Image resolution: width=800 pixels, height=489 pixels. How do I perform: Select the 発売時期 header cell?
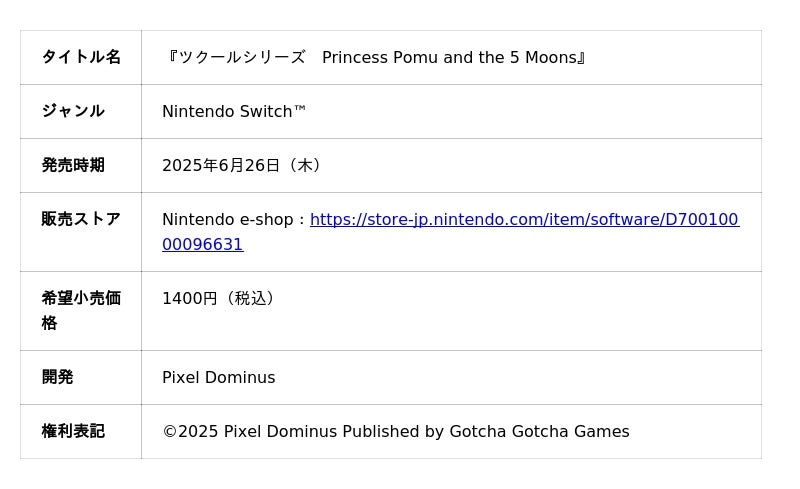(73, 166)
